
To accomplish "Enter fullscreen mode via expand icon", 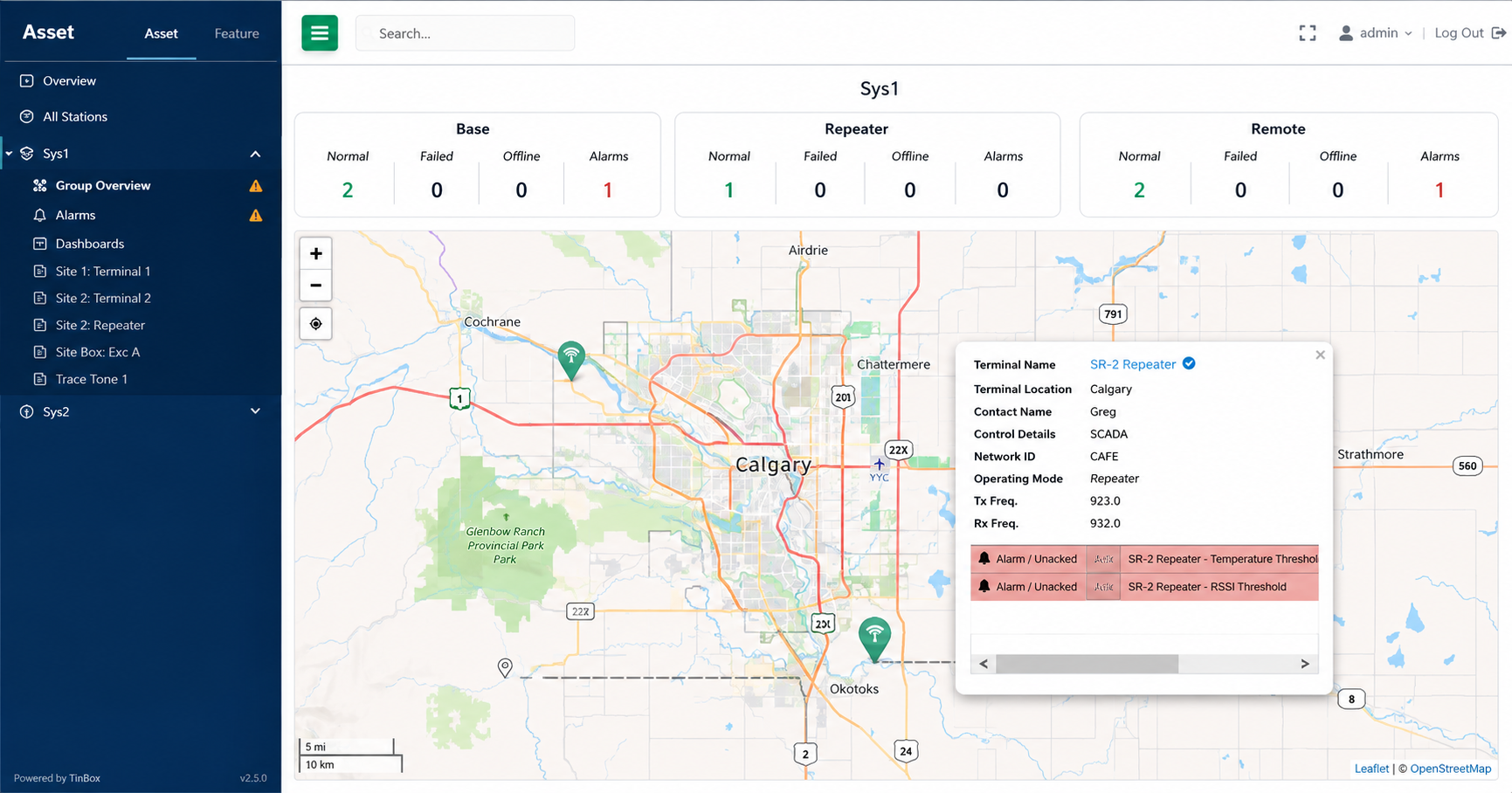I will click(x=1307, y=33).
